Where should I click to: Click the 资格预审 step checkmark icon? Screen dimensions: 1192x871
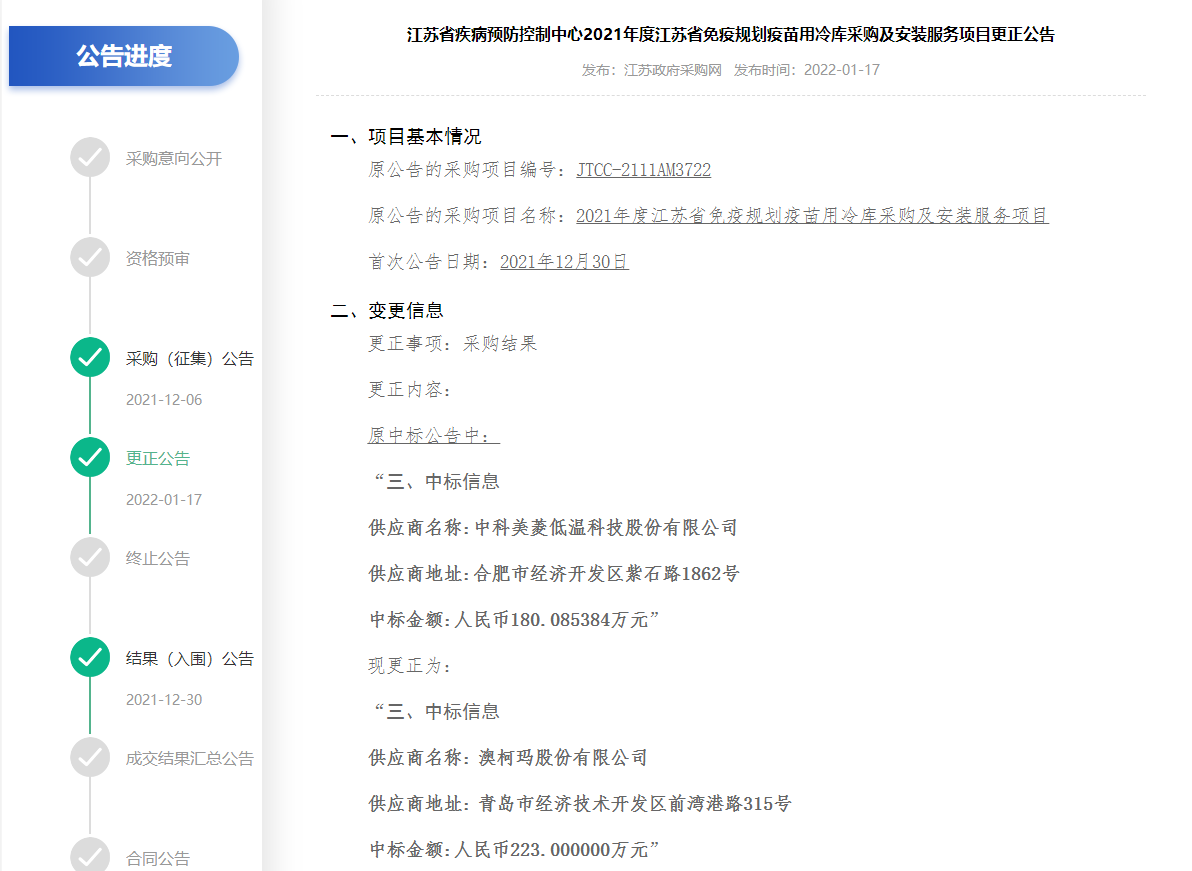pos(90,258)
